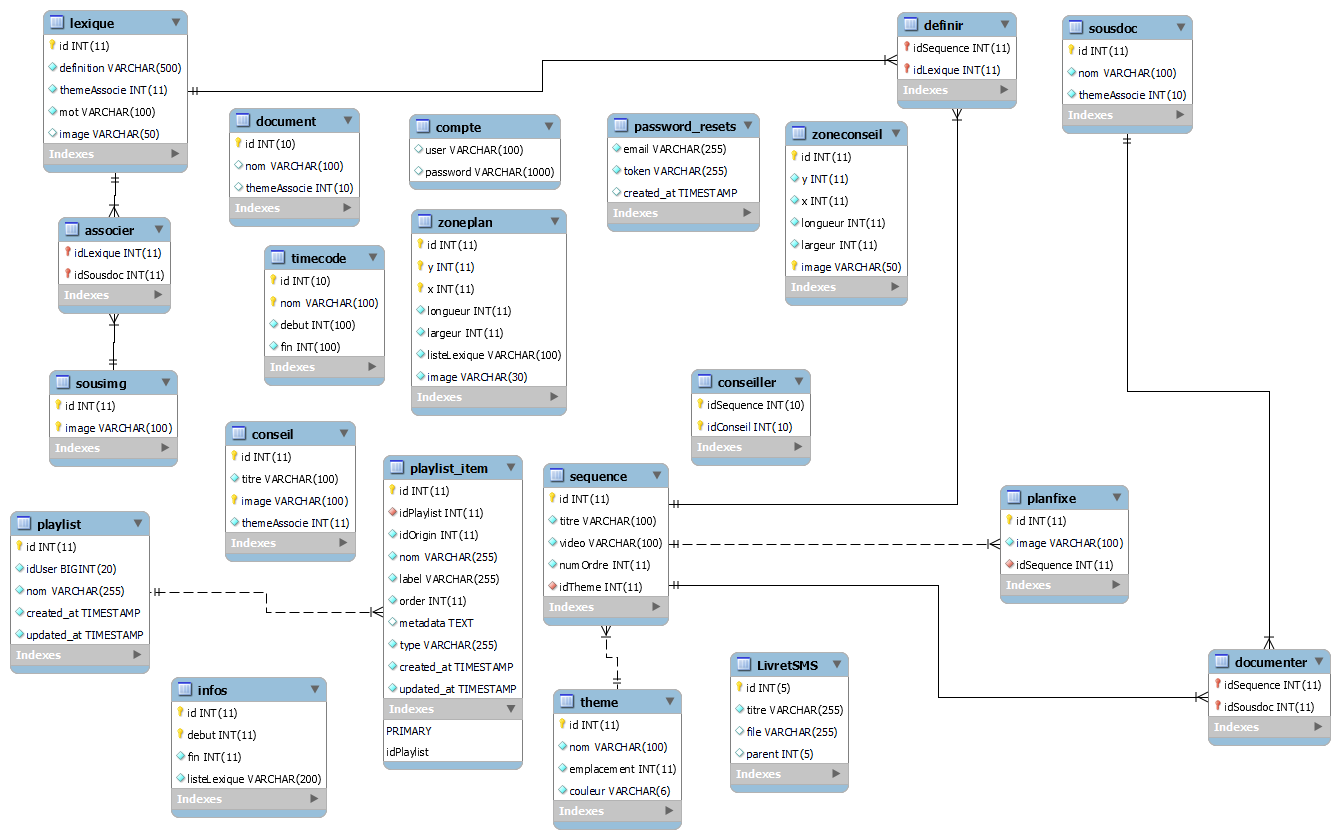
Task: Select the idPlaylist index entry
Action: (x=408, y=752)
